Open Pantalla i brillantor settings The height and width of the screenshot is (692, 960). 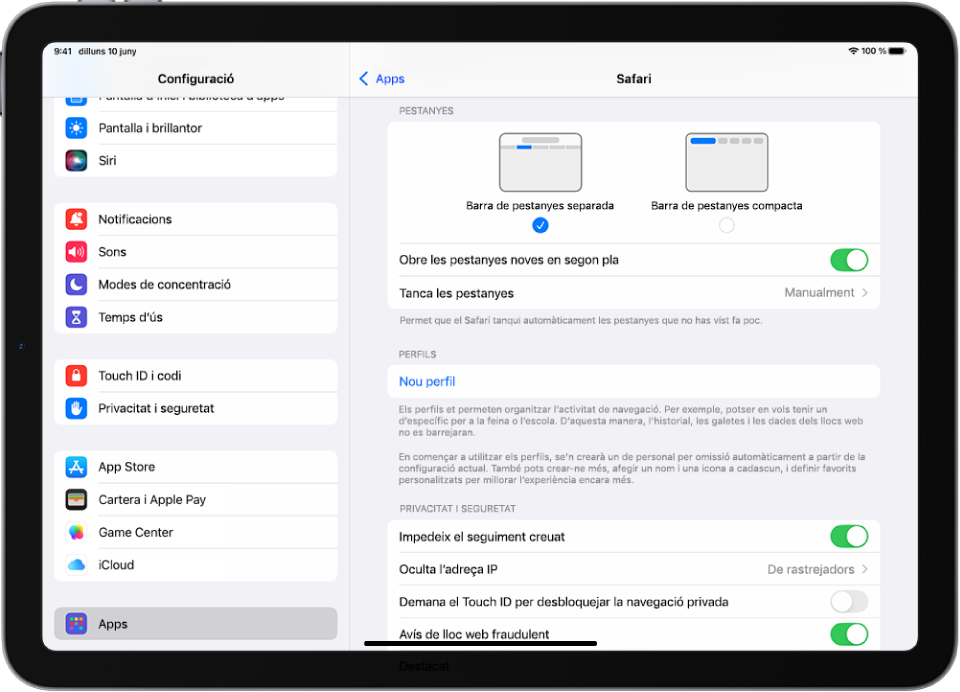click(196, 128)
